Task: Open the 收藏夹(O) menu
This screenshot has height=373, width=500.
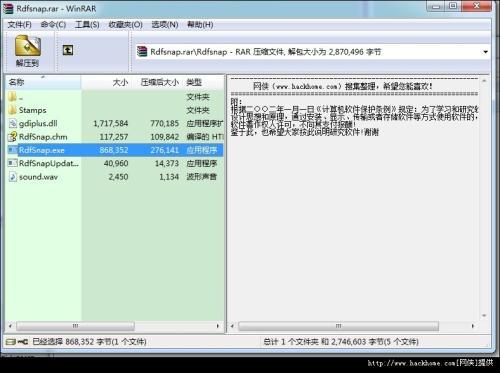Action: point(126,25)
